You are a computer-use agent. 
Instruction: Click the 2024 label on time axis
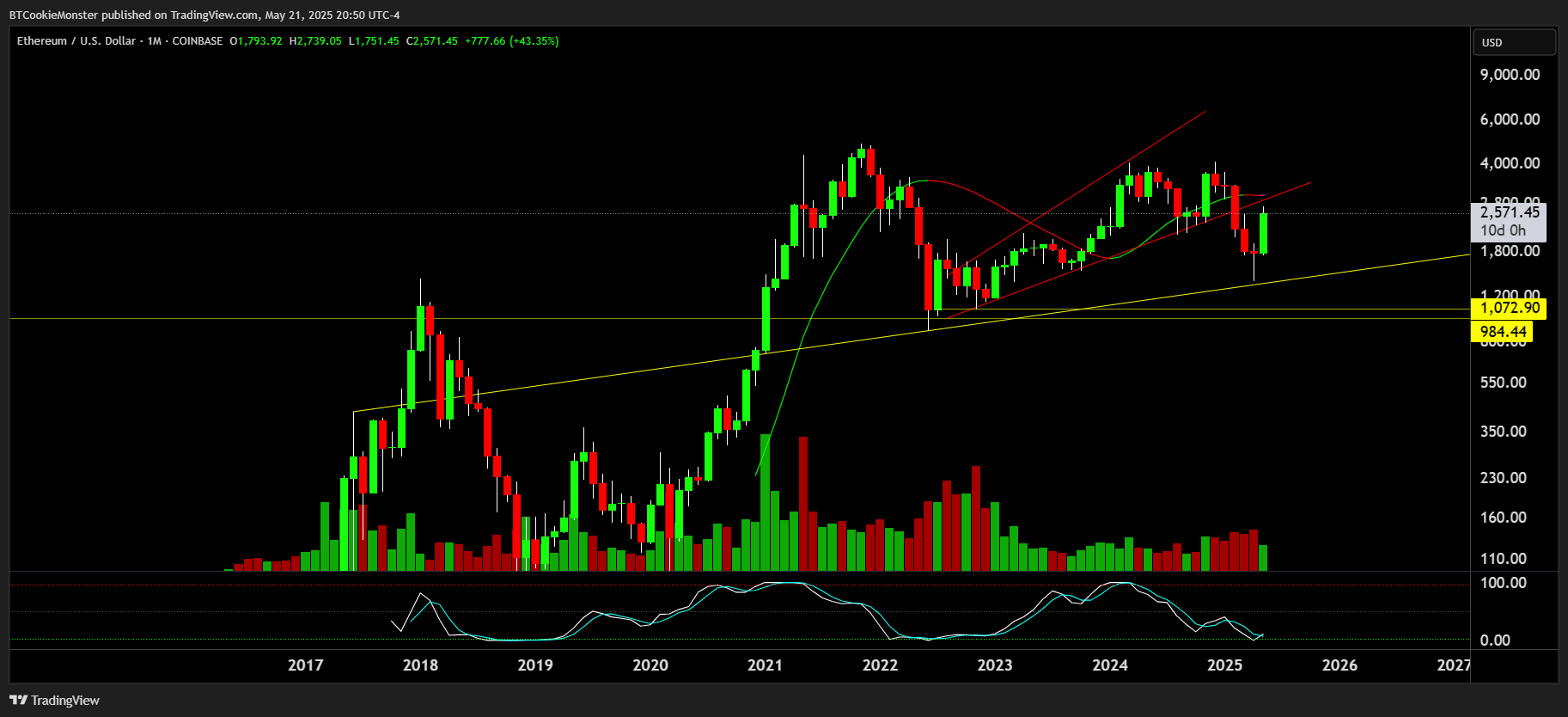[x=1110, y=665]
